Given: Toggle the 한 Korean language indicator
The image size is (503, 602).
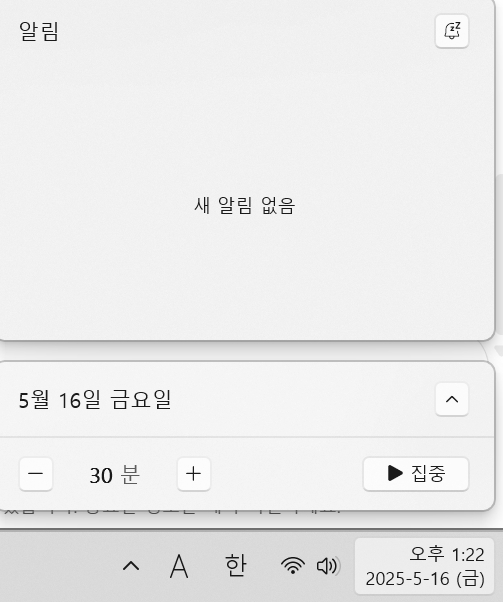Looking at the screenshot, I should pos(235,566).
